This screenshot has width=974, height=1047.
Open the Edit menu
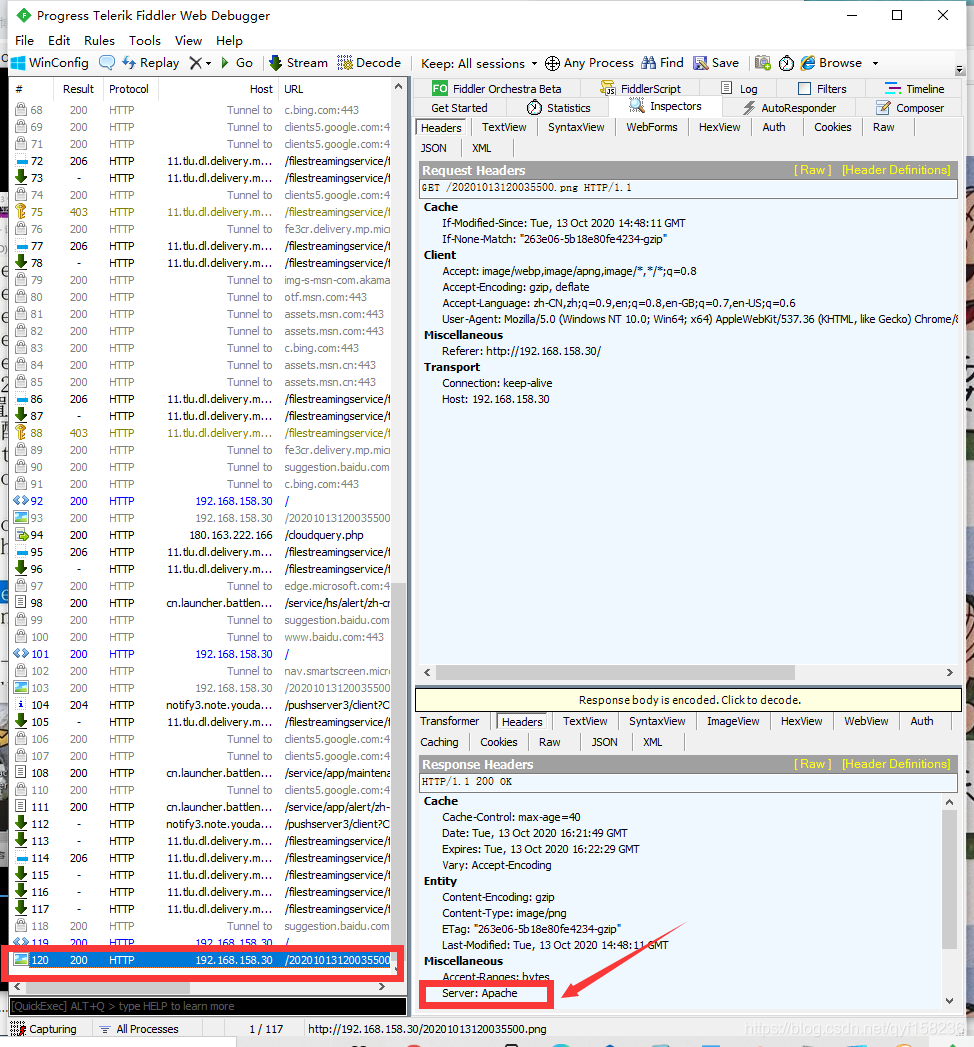pos(59,41)
